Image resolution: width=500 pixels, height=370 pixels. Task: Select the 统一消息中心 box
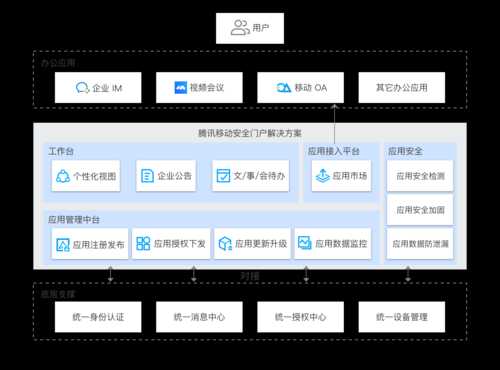(199, 317)
